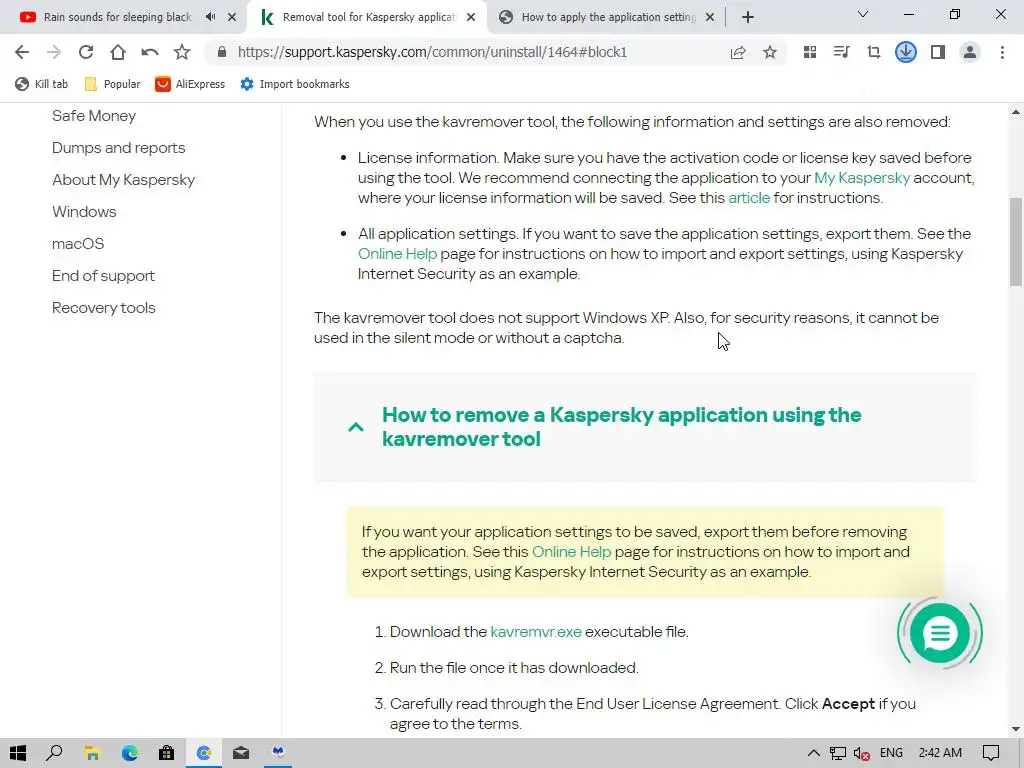
Task: Open the Popular bookmarks folder
Action: pyautogui.click(x=112, y=84)
